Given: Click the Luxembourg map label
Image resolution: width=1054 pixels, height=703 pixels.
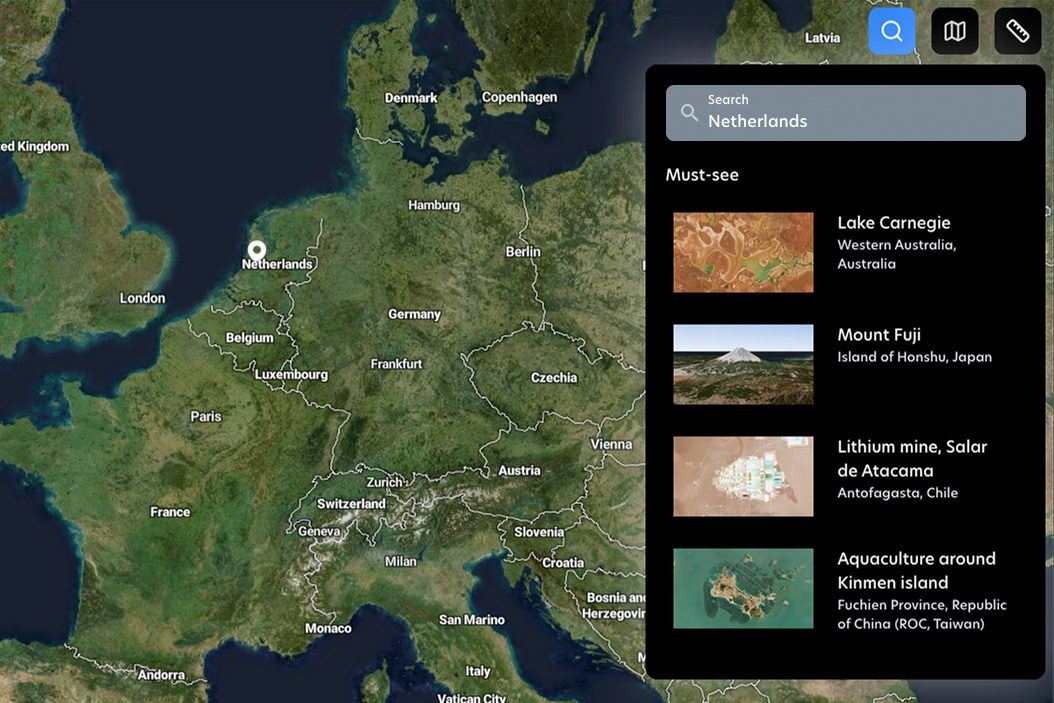Looking at the screenshot, I should pos(291,374).
